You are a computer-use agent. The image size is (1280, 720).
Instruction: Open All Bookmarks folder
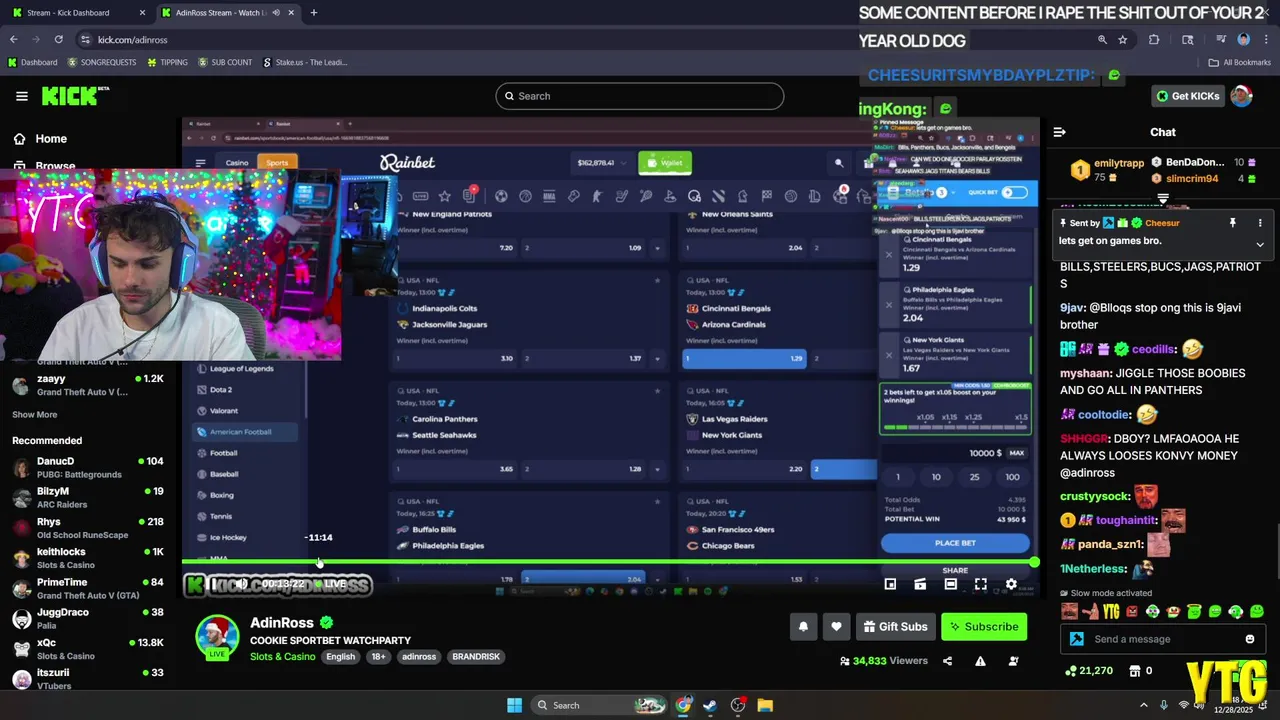pyautogui.click(x=1240, y=62)
